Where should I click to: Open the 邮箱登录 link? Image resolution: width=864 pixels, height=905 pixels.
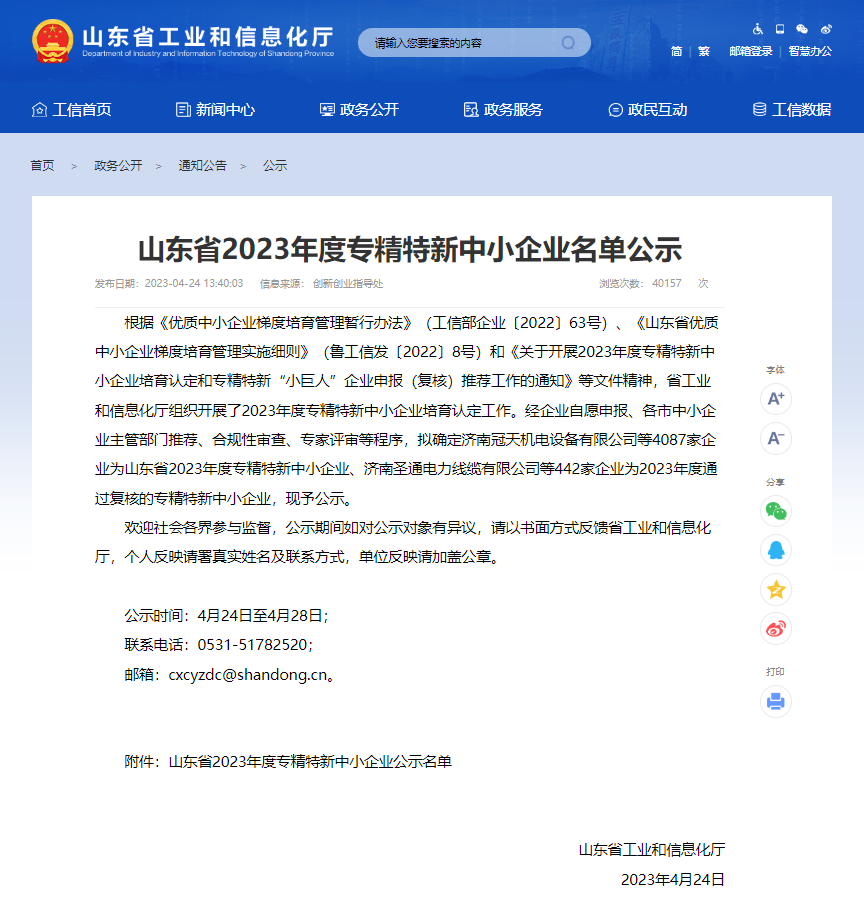(751, 51)
